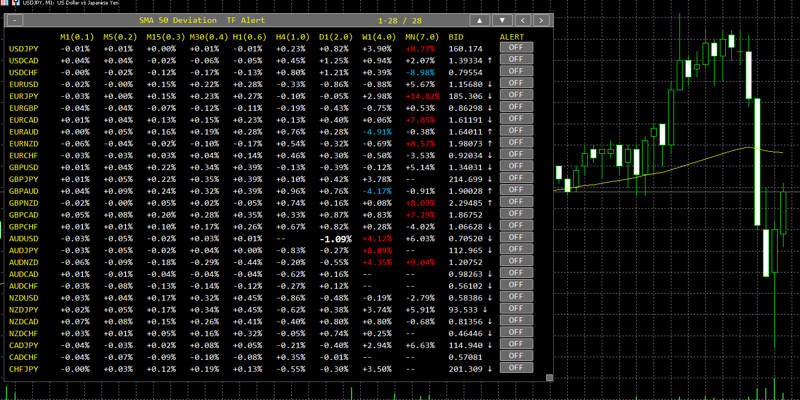Toggle the USDCAD alert OFF button

516,59
